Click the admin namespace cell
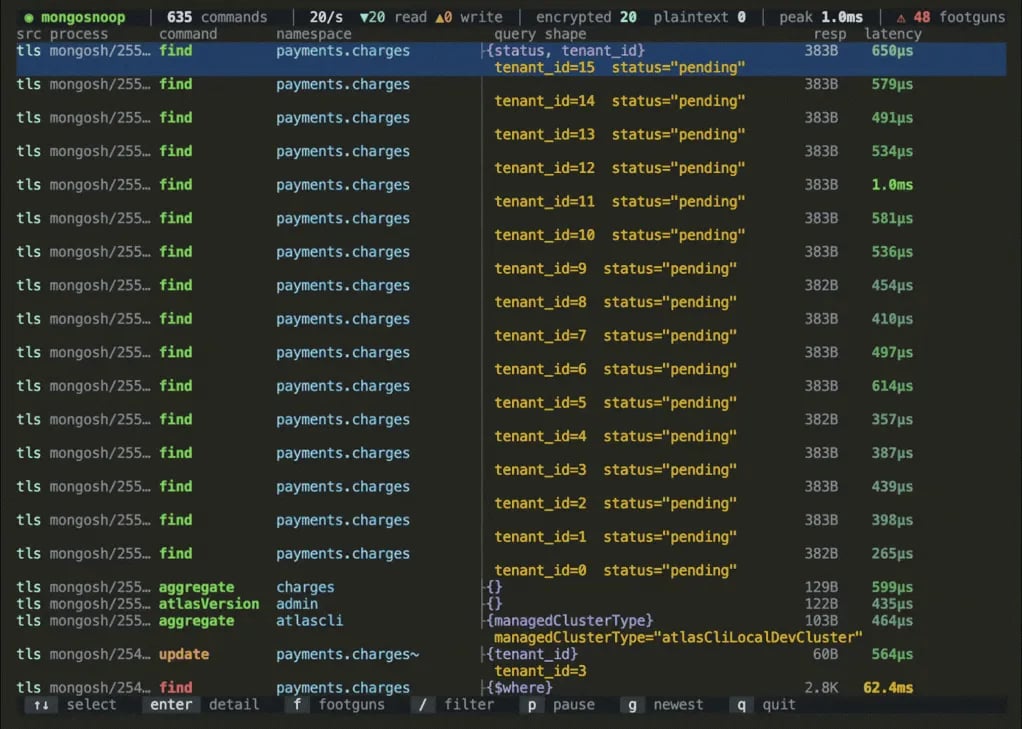 297,604
